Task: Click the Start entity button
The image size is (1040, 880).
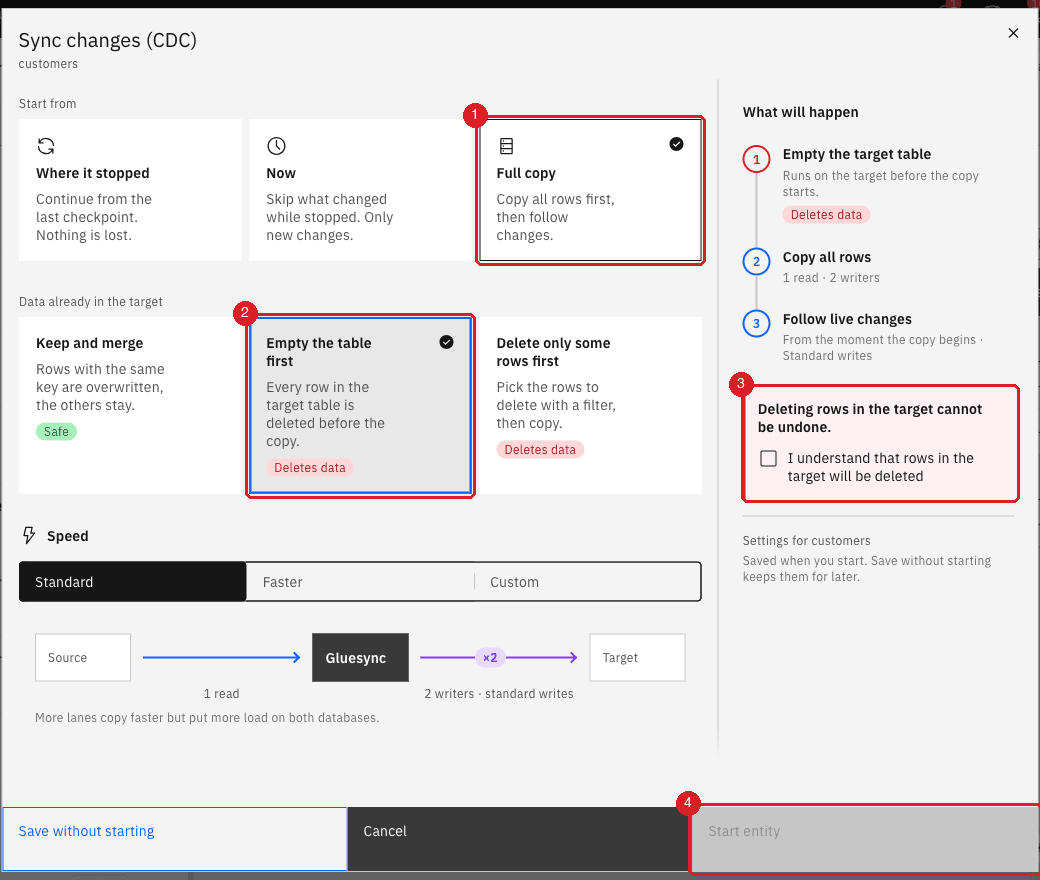Action: [x=865, y=839]
